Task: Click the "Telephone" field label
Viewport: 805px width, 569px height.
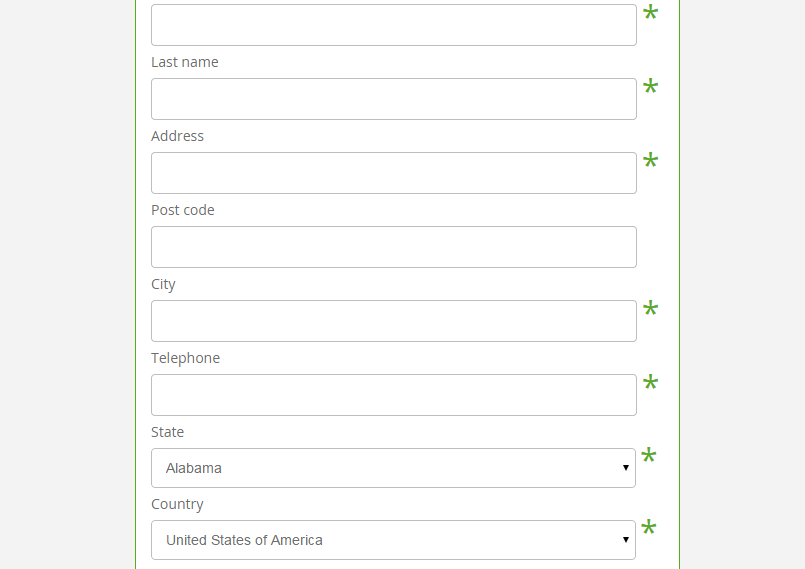Action: (185, 358)
